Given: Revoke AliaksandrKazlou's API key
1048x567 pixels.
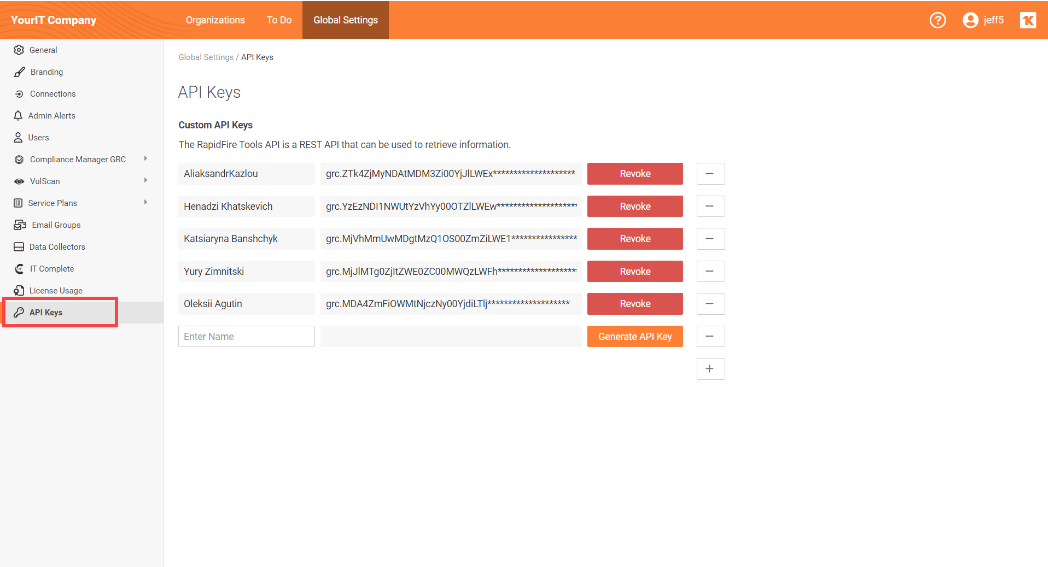Looking at the screenshot, I should [635, 174].
